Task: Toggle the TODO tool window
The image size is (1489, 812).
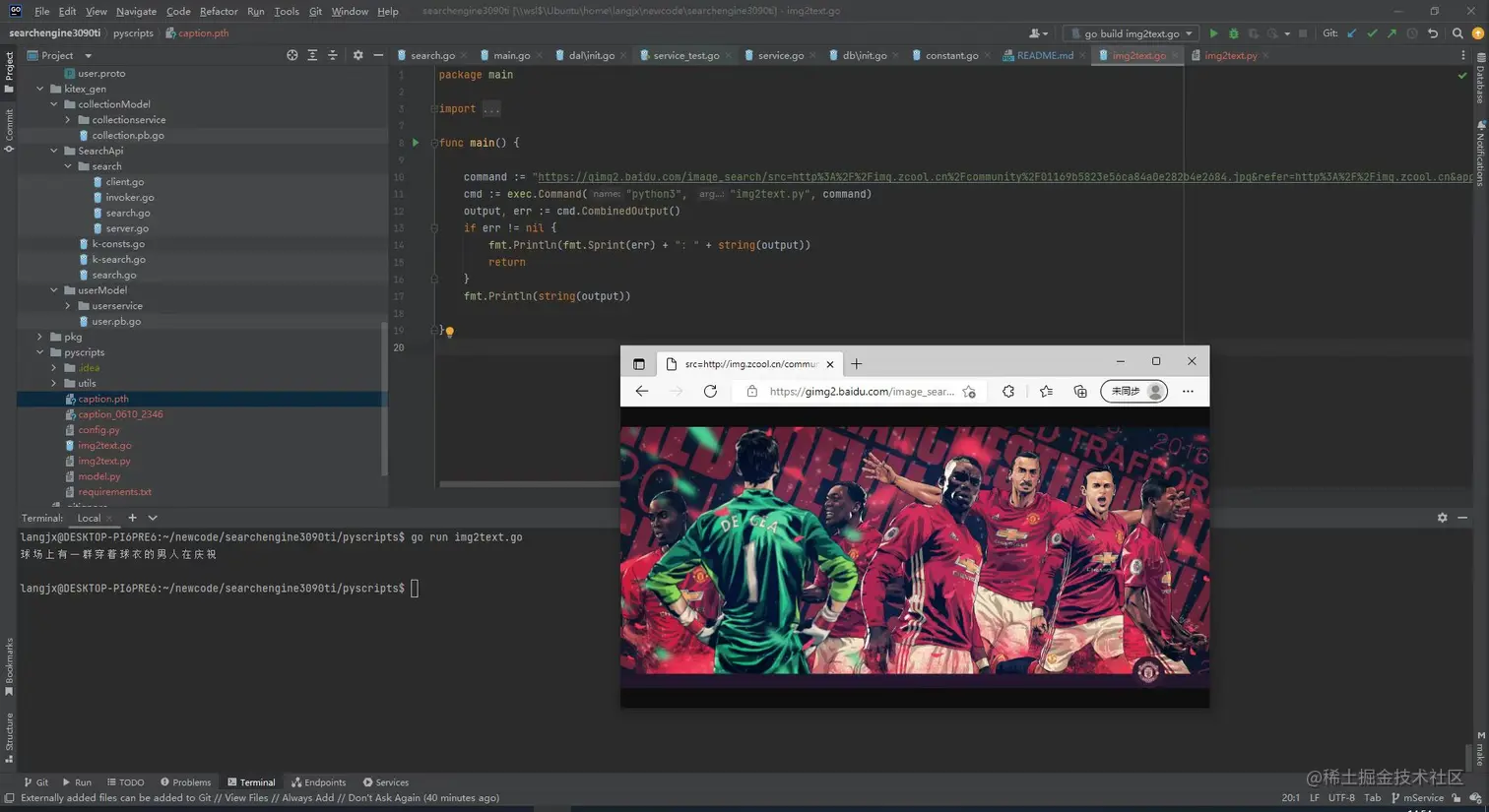Action: click(126, 782)
